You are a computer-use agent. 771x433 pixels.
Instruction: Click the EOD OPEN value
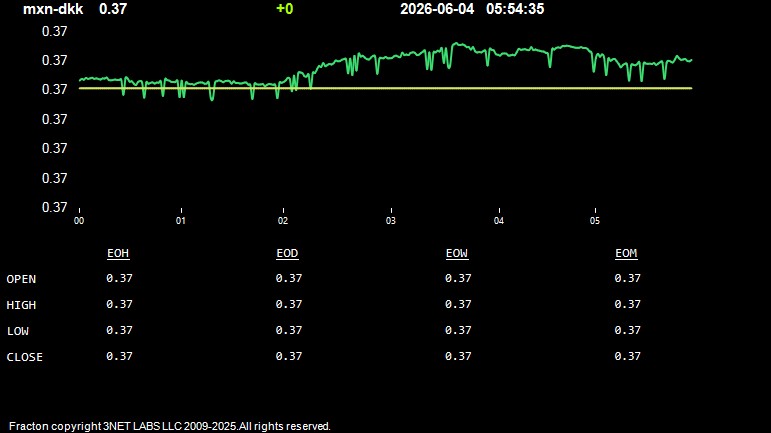[289, 278]
